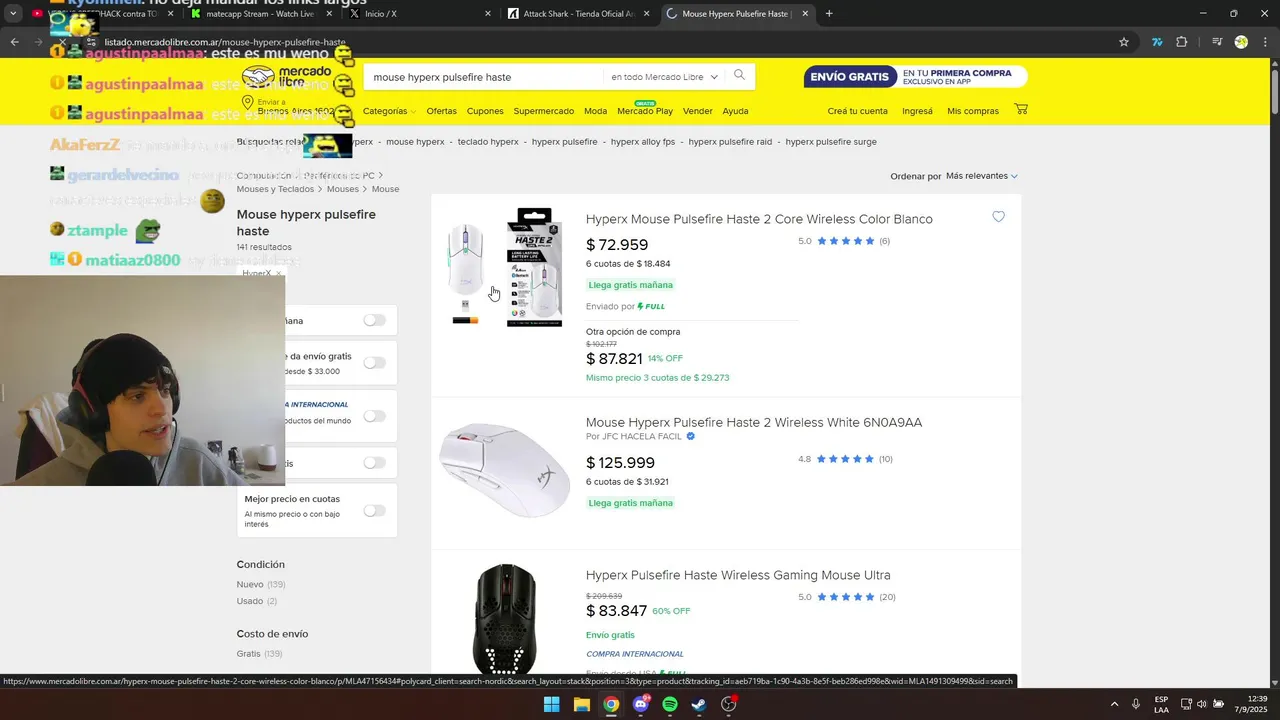Filter by Nuevo condition
This screenshot has height=720, width=1280.
[250, 584]
